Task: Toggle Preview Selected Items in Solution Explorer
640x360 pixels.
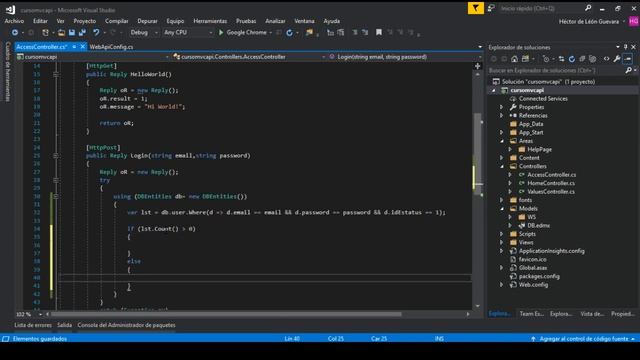Action: [628, 59]
